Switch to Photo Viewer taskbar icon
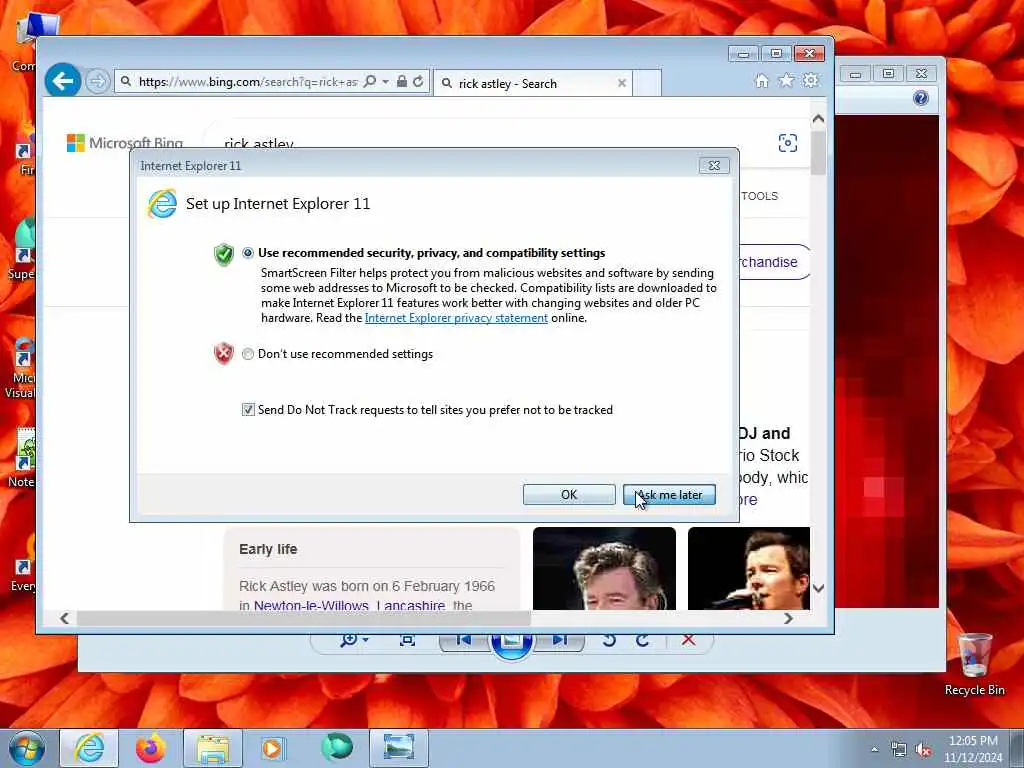1024x768 pixels. pos(399,748)
